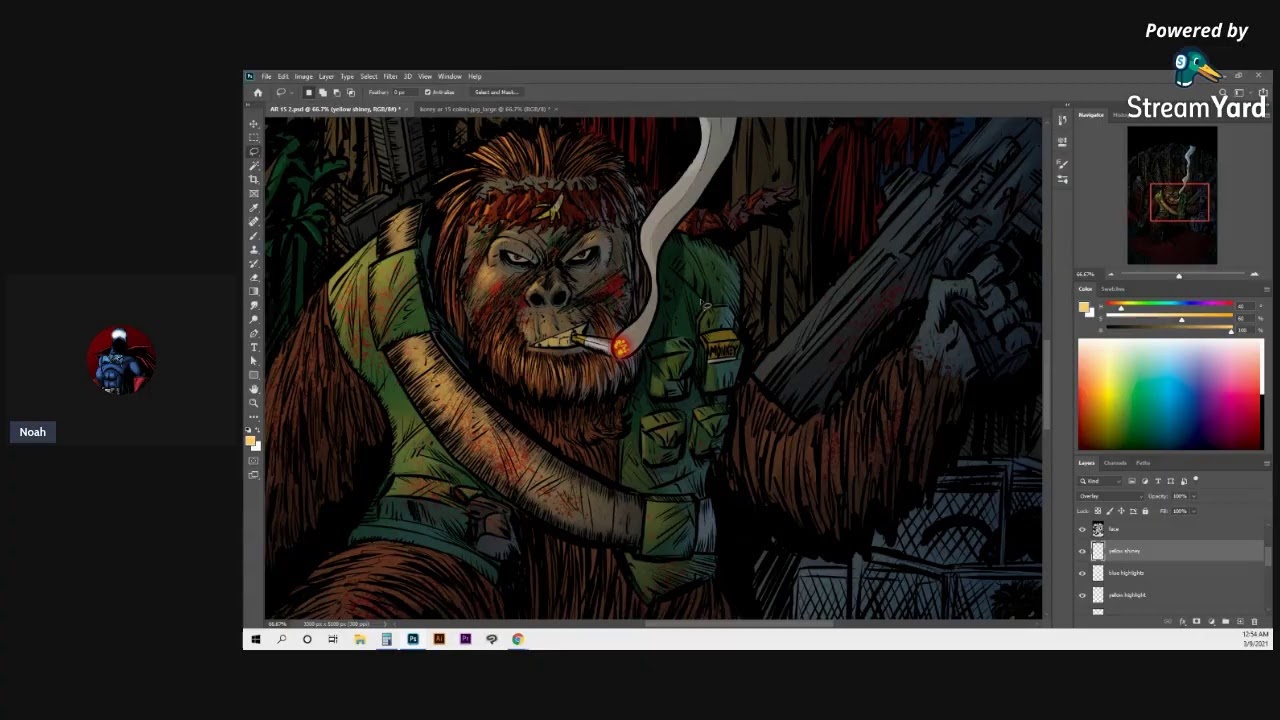The image size is (1280, 720).
Task: Select the Zoom tool in the toolbar
Action: [254, 403]
